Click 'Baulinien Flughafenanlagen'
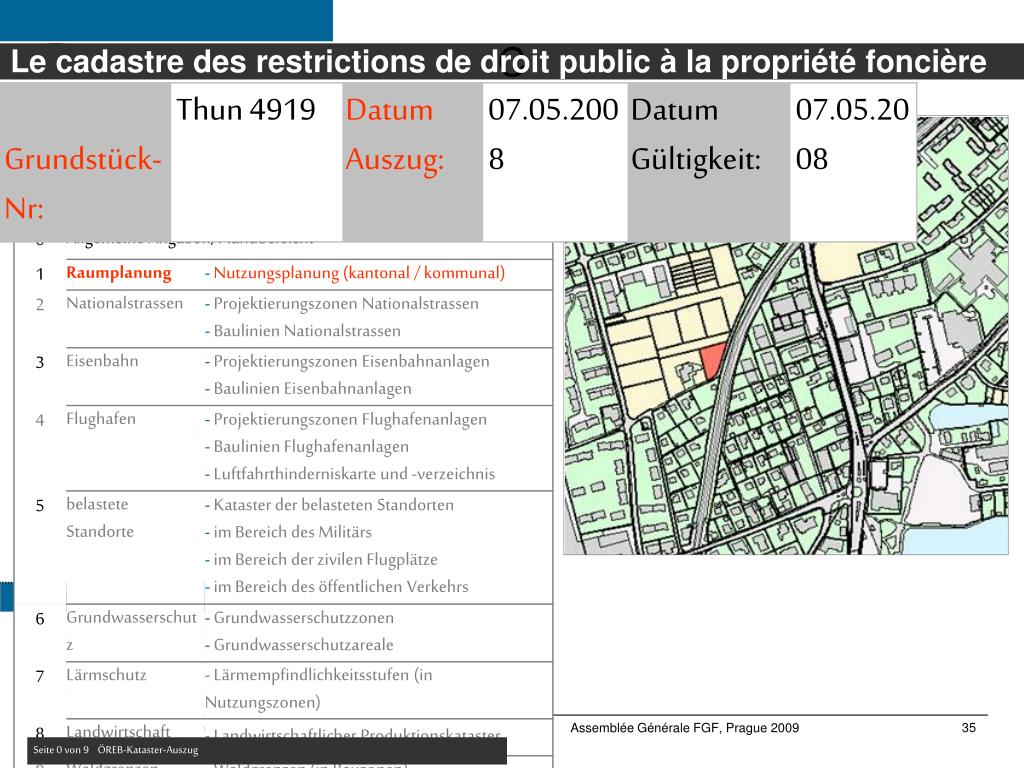 pyautogui.click(x=311, y=447)
